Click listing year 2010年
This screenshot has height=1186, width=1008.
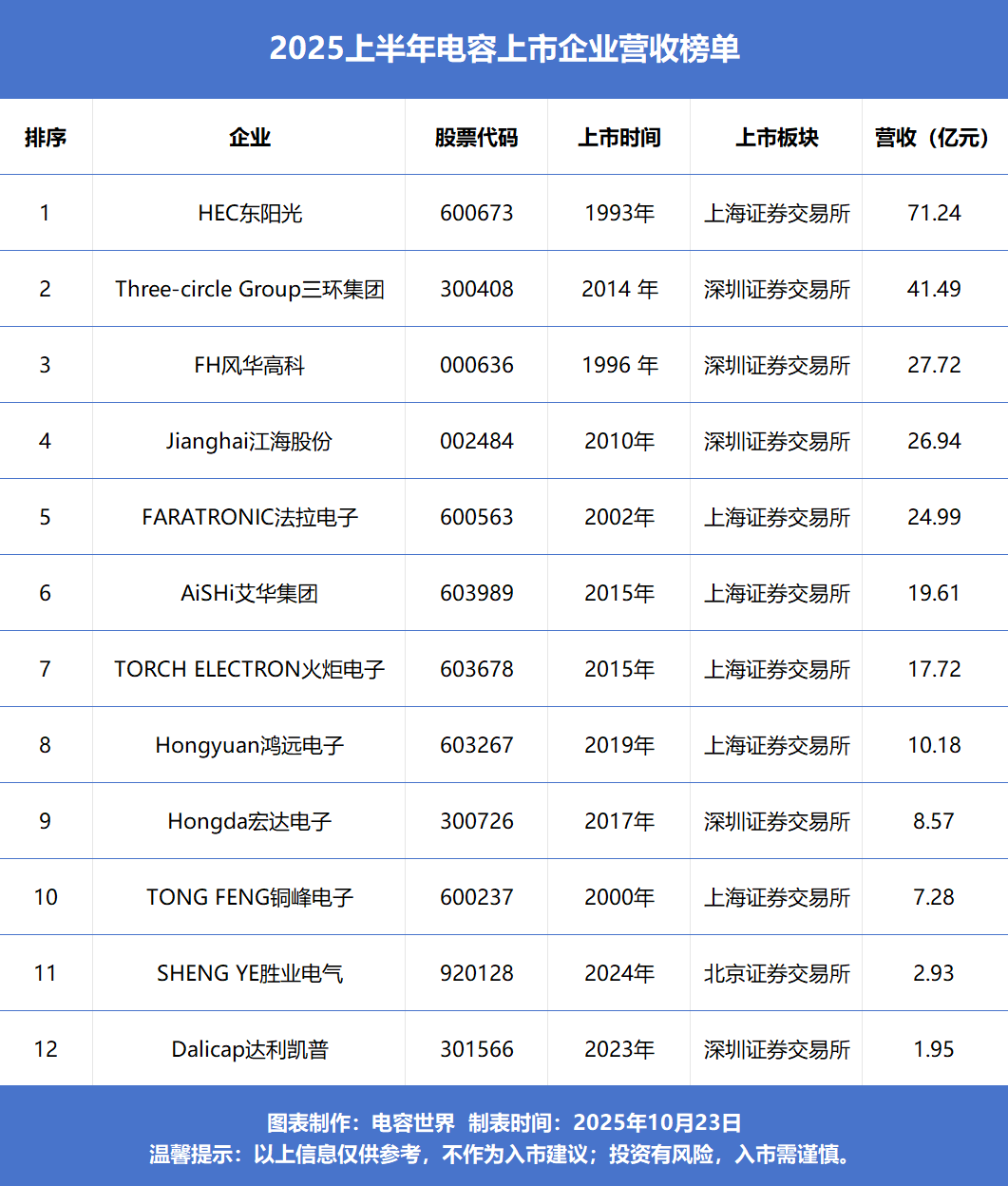(619, 441)
